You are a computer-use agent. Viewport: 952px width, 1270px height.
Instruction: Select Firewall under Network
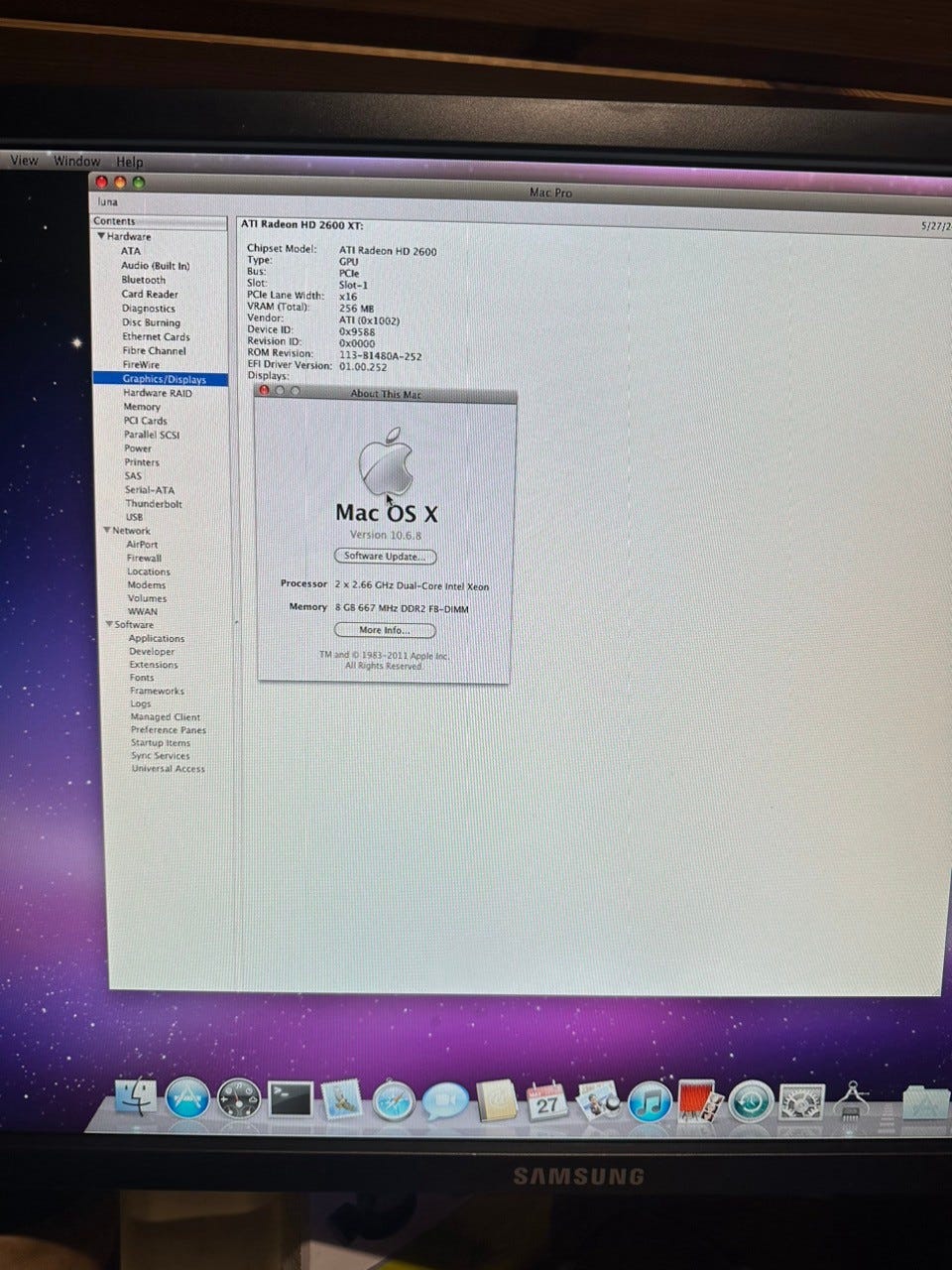[x=144, y=558]
